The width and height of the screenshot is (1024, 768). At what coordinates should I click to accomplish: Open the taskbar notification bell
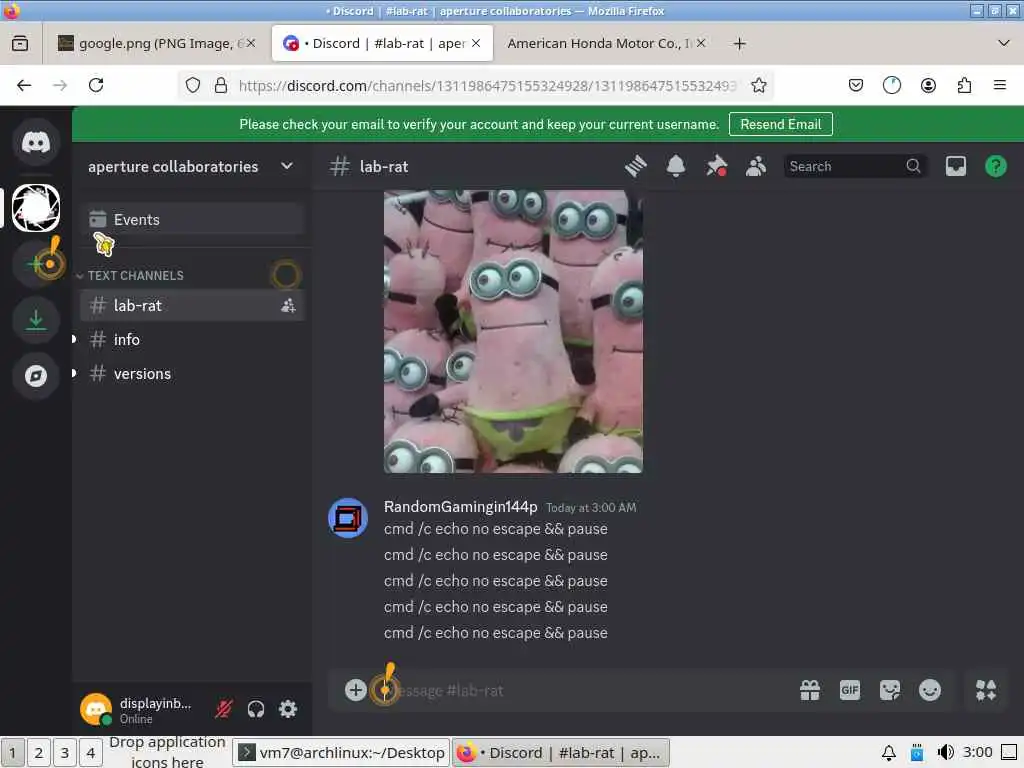point(888,753)
